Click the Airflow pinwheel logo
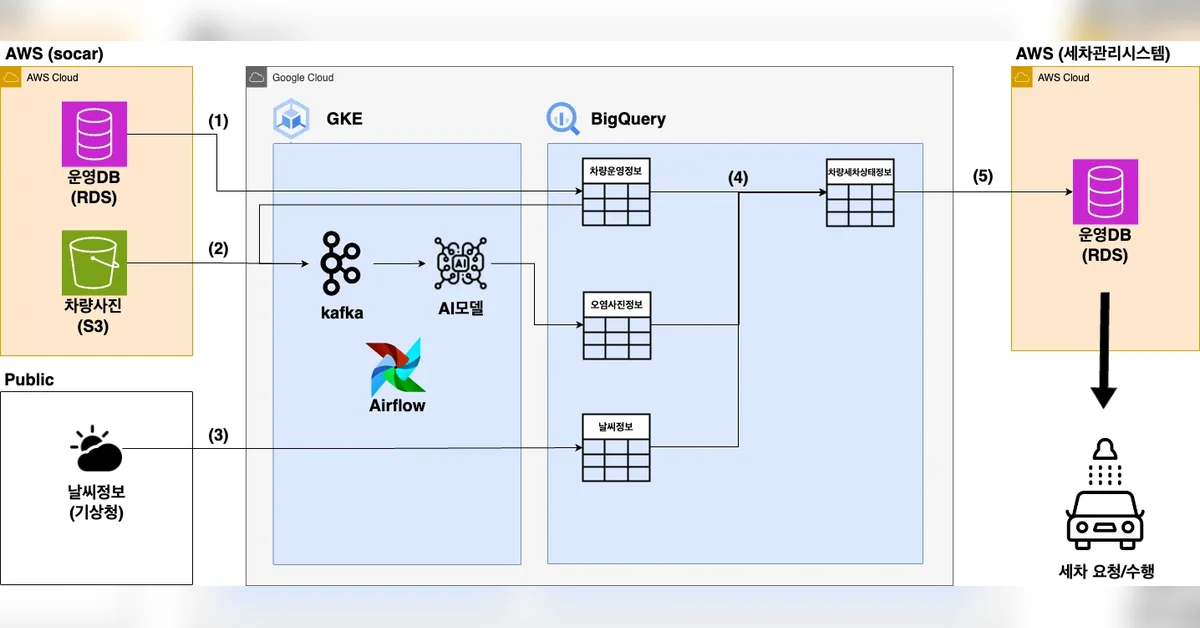1200x628 pixels. [x=396, y=367]
